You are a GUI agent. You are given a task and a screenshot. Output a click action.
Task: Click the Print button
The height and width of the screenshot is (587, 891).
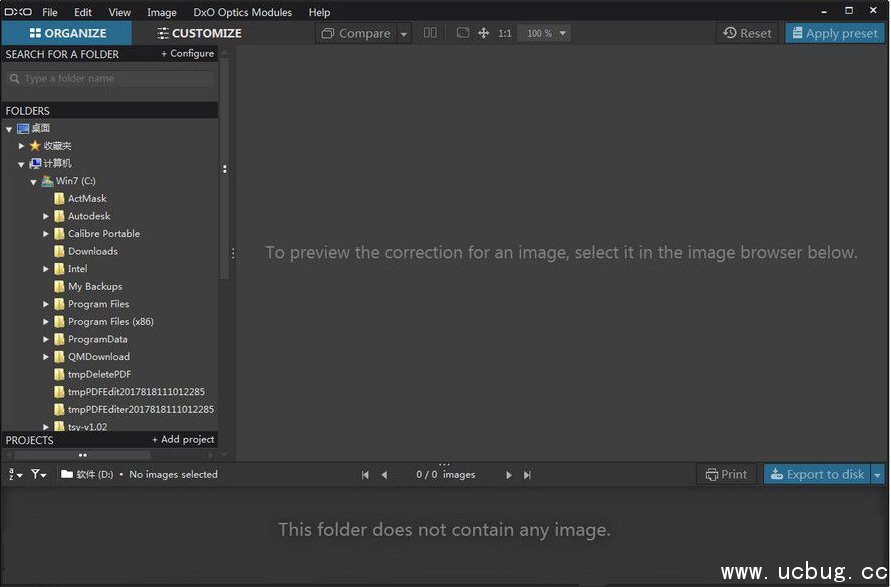click(726, 474)
